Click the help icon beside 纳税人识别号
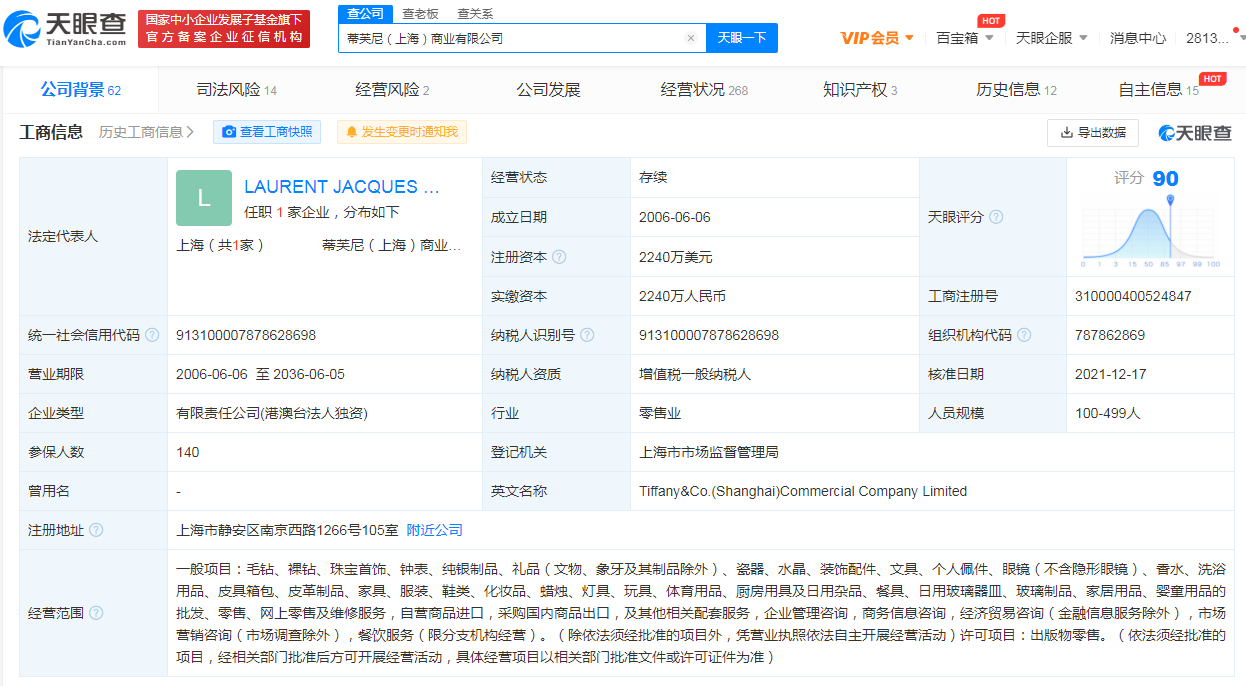The image size is (1246, 686). click(587, 335)
